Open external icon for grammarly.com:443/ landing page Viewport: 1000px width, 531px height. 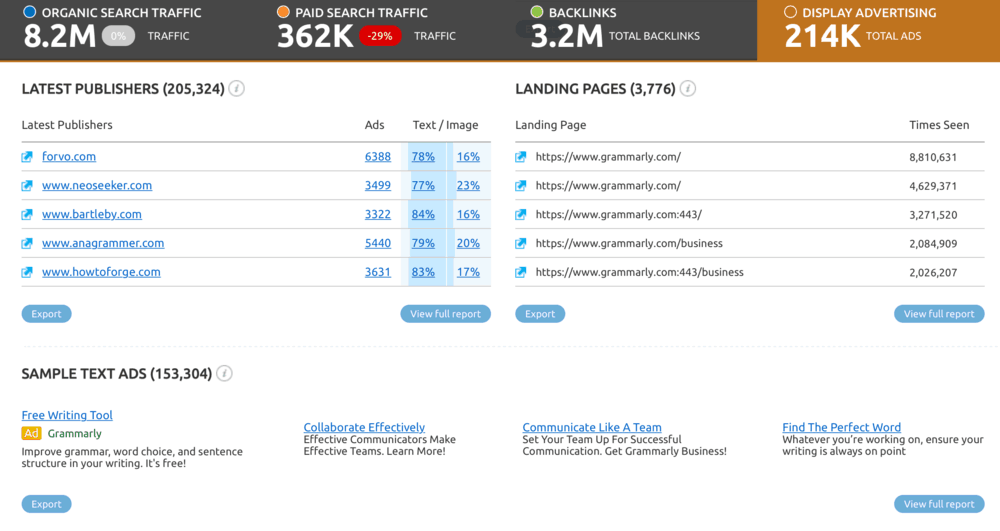click(521, 215)
